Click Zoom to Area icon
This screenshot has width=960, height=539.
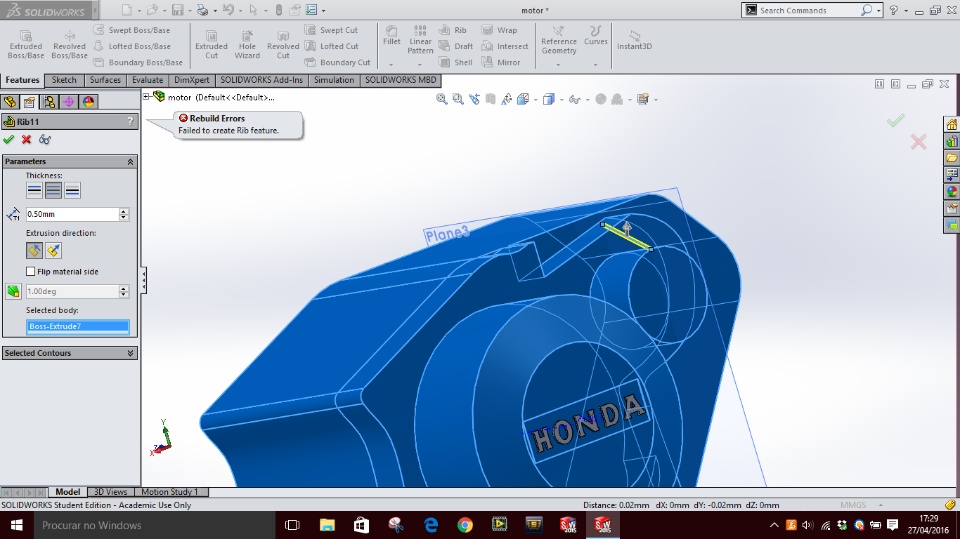[458, 99]
